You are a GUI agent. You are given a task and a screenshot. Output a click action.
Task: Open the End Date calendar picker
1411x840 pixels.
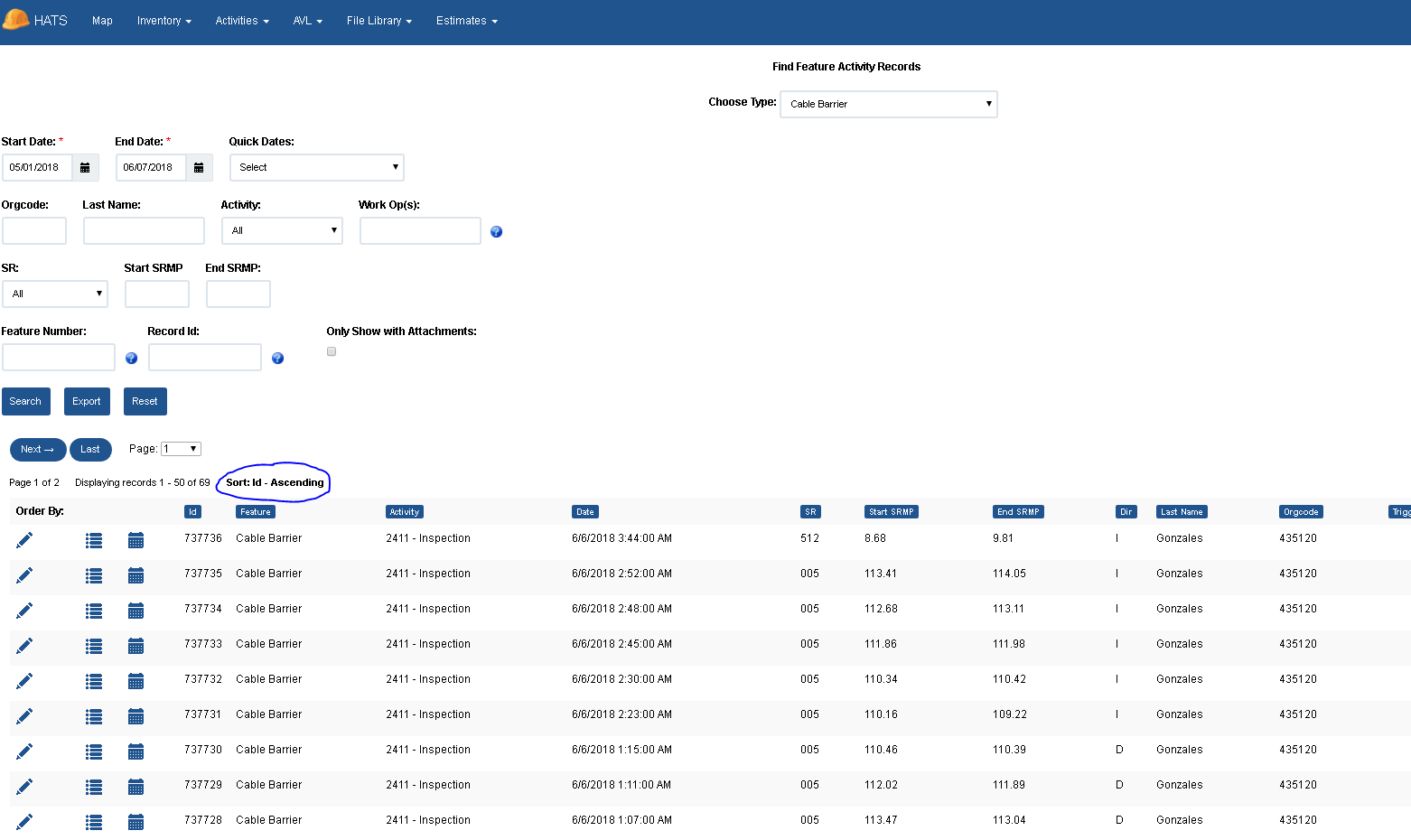(x=199, y=167)
